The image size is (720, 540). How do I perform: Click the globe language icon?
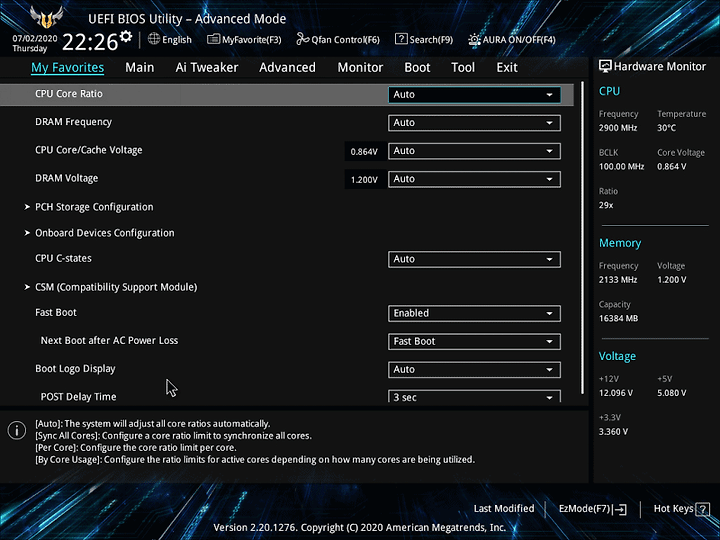click(154, 39)
